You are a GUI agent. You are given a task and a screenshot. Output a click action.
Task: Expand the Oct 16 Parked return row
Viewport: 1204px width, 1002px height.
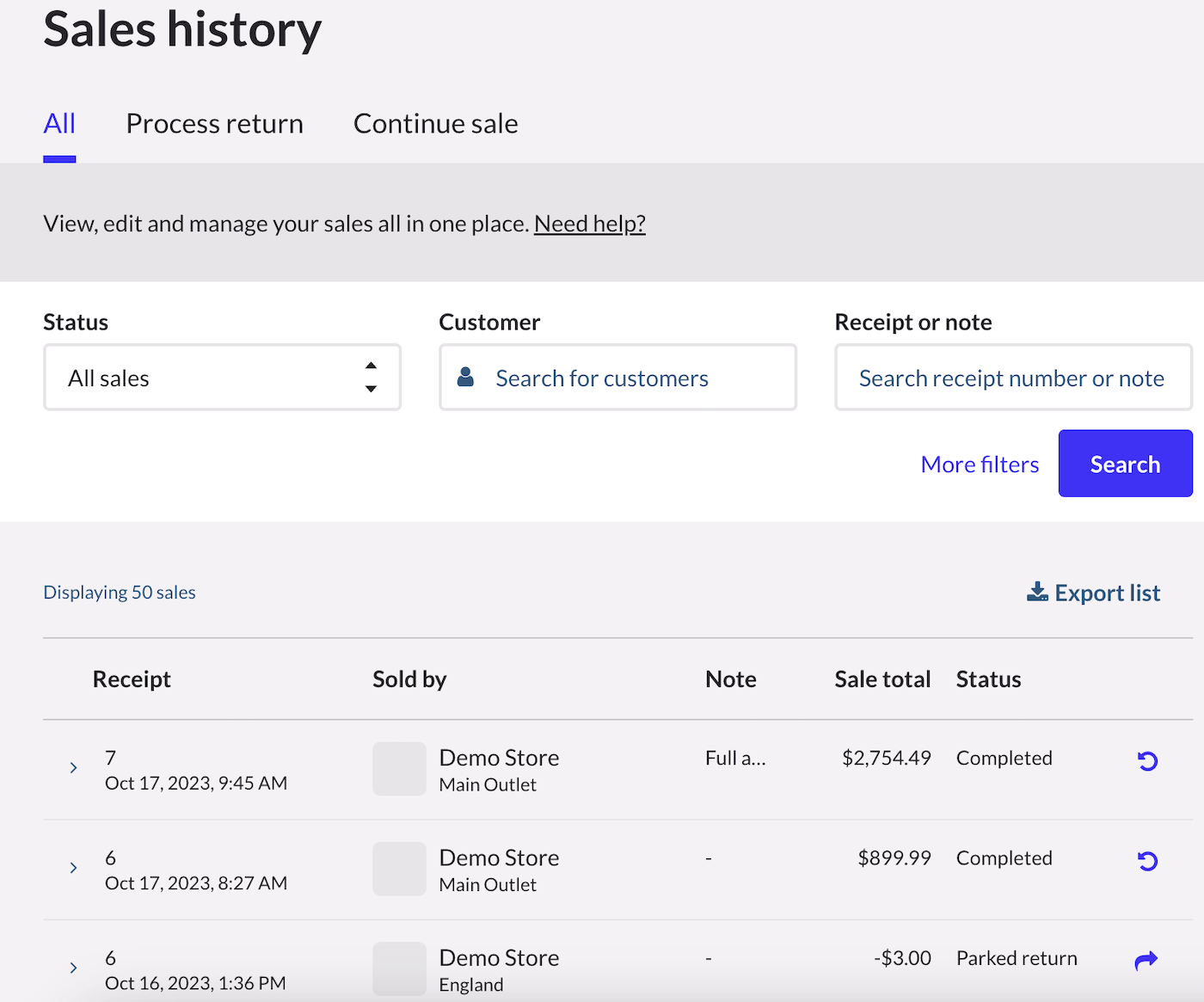click(73, 968)
